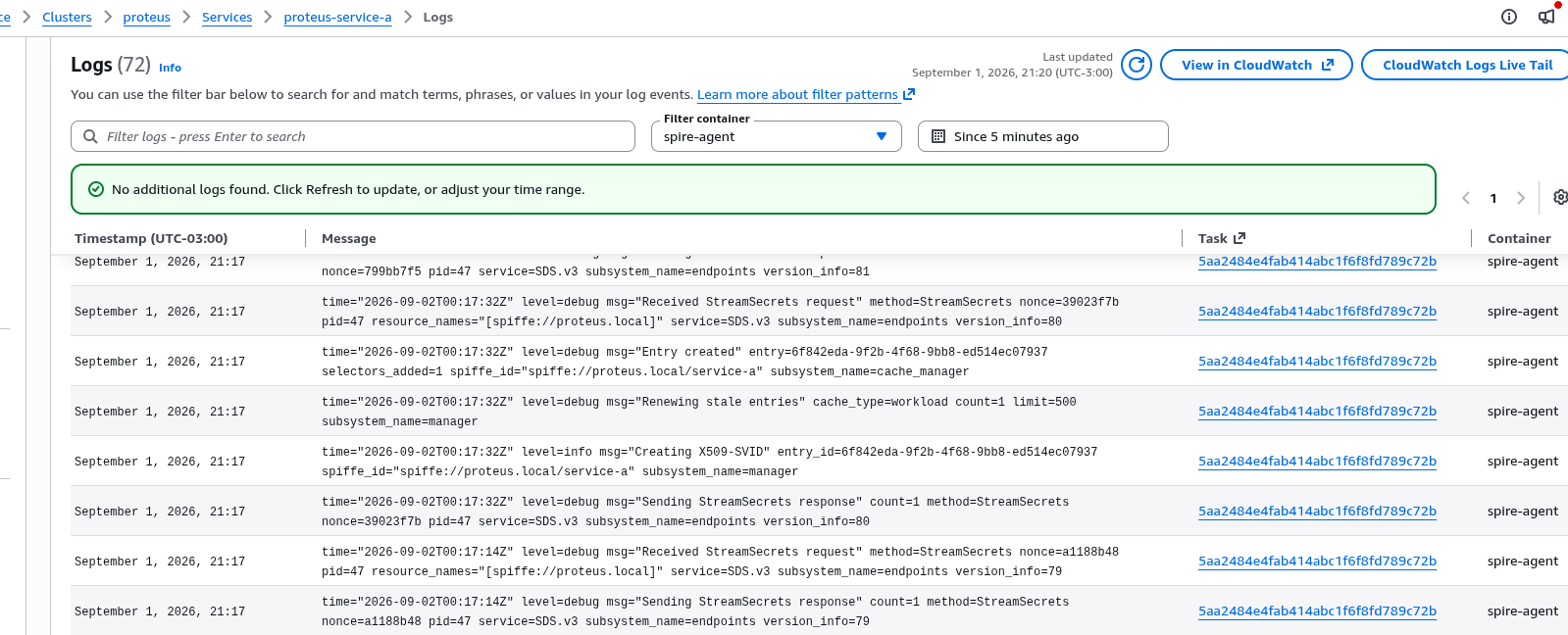Select Received StreamSecrets request nonce=a1188b48 message
Image resolution: width=1568 pixels, height=635 pixels.
coord(720,562)
